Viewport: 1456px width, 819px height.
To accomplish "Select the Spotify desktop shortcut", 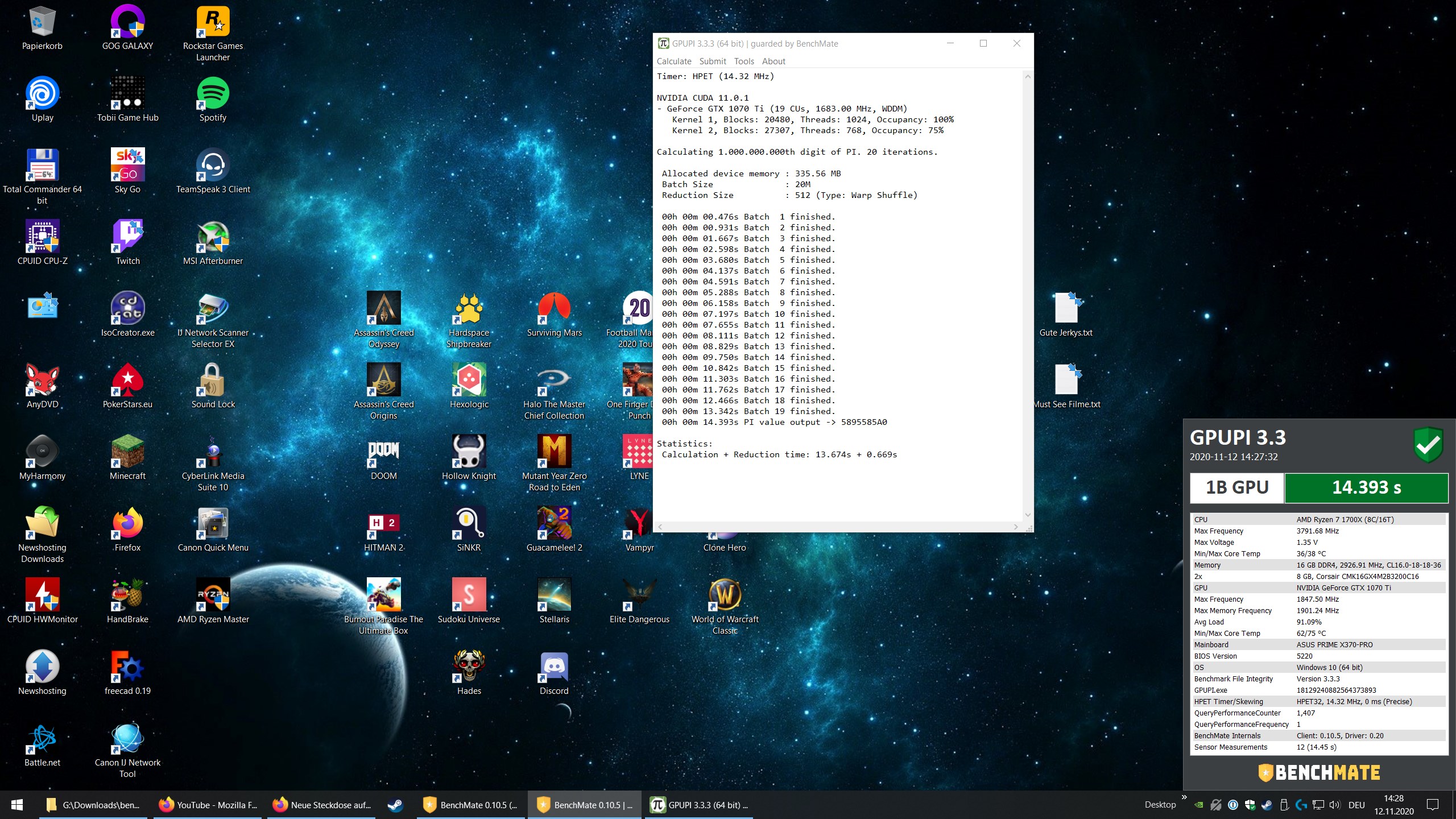I will 213,100.
